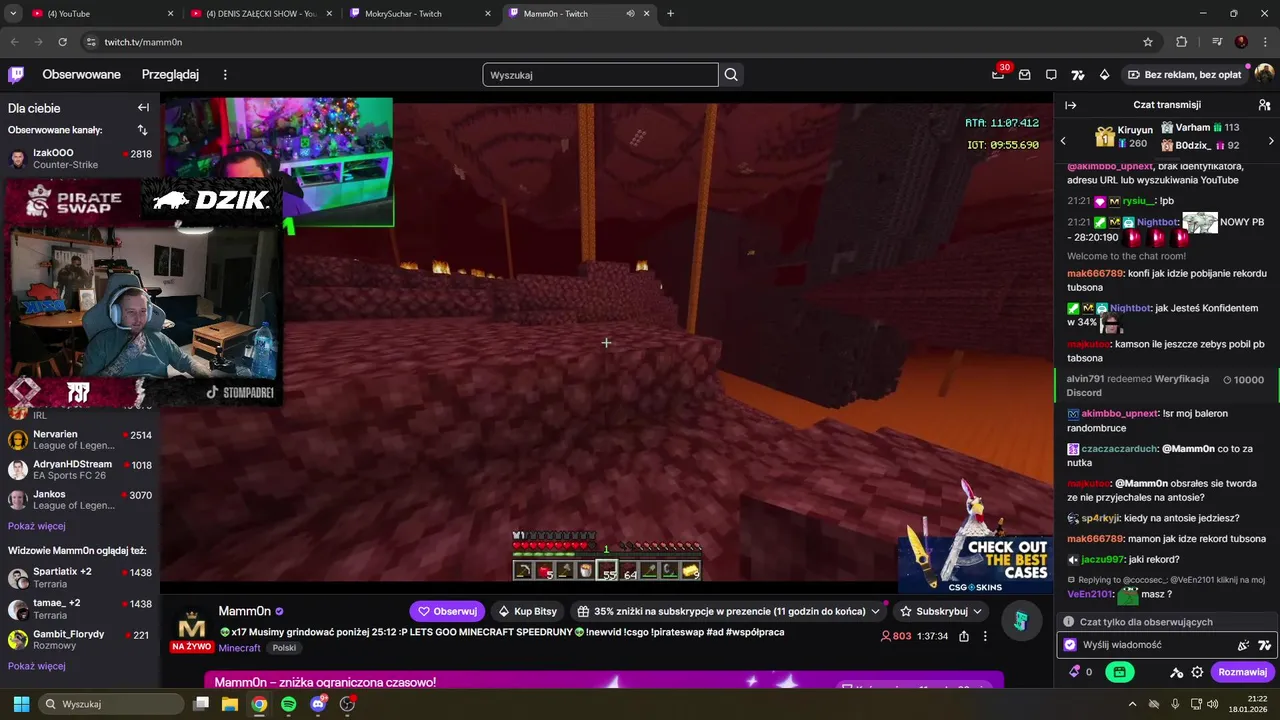The width and height of the screenshot is (1280, 720).
Task: Open stream more options three dots
Action: (x=985, y=636)
